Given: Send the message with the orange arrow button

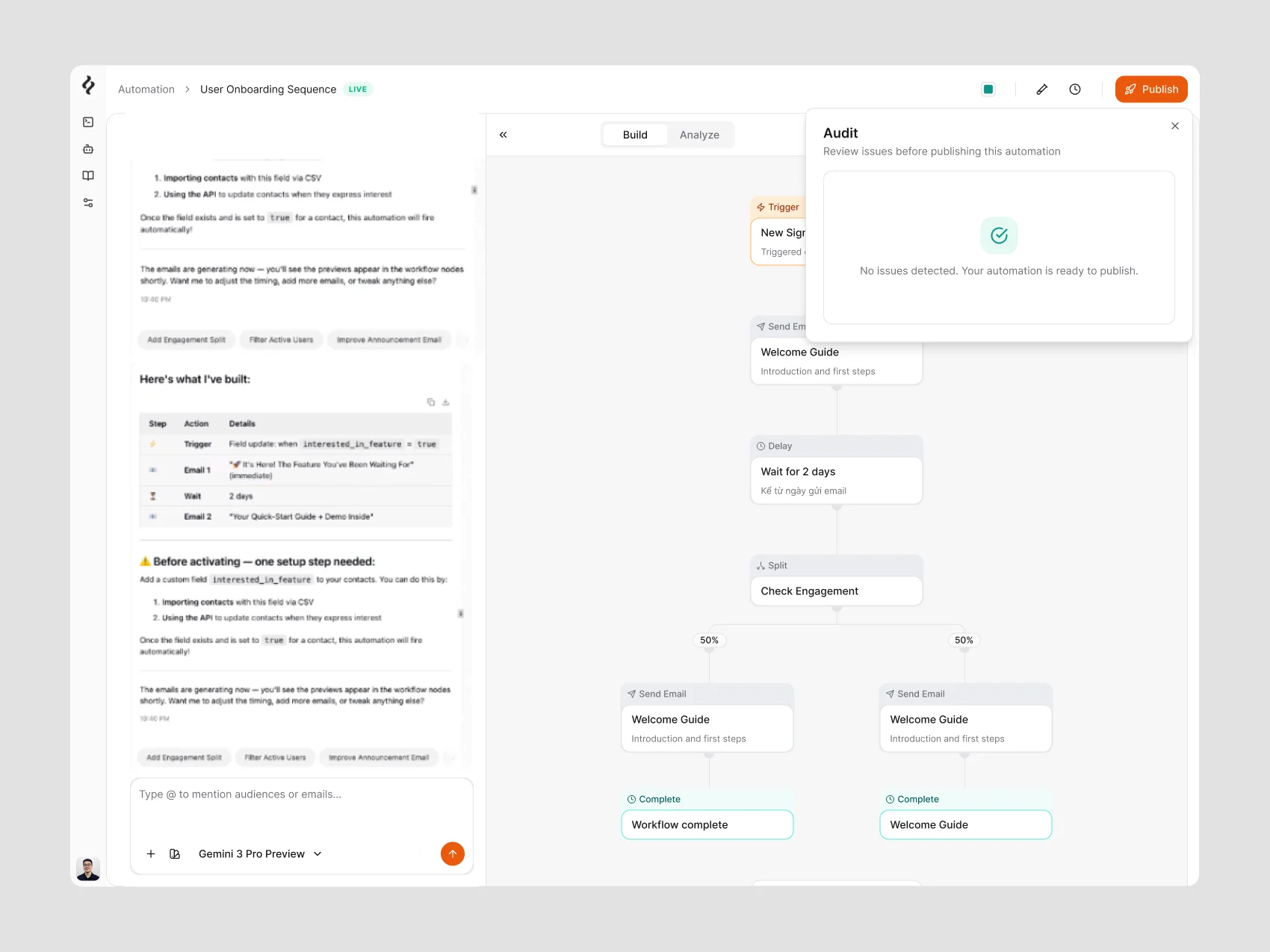Looking at the screenshot, I should point(453,853).
